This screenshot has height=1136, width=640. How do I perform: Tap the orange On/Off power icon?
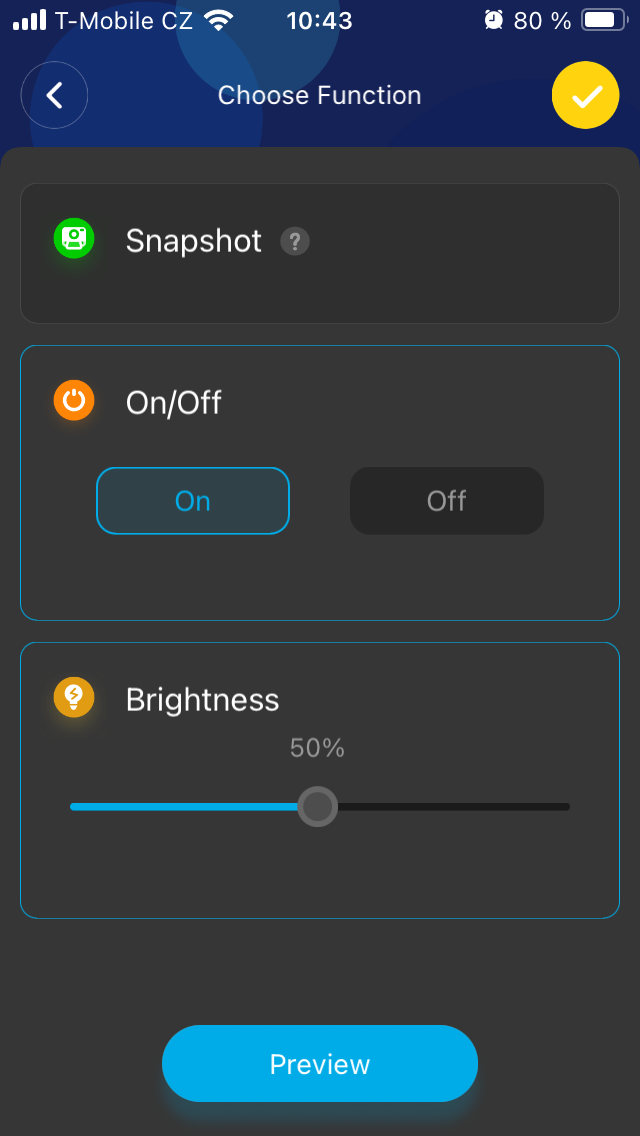[x=74, y=401]
